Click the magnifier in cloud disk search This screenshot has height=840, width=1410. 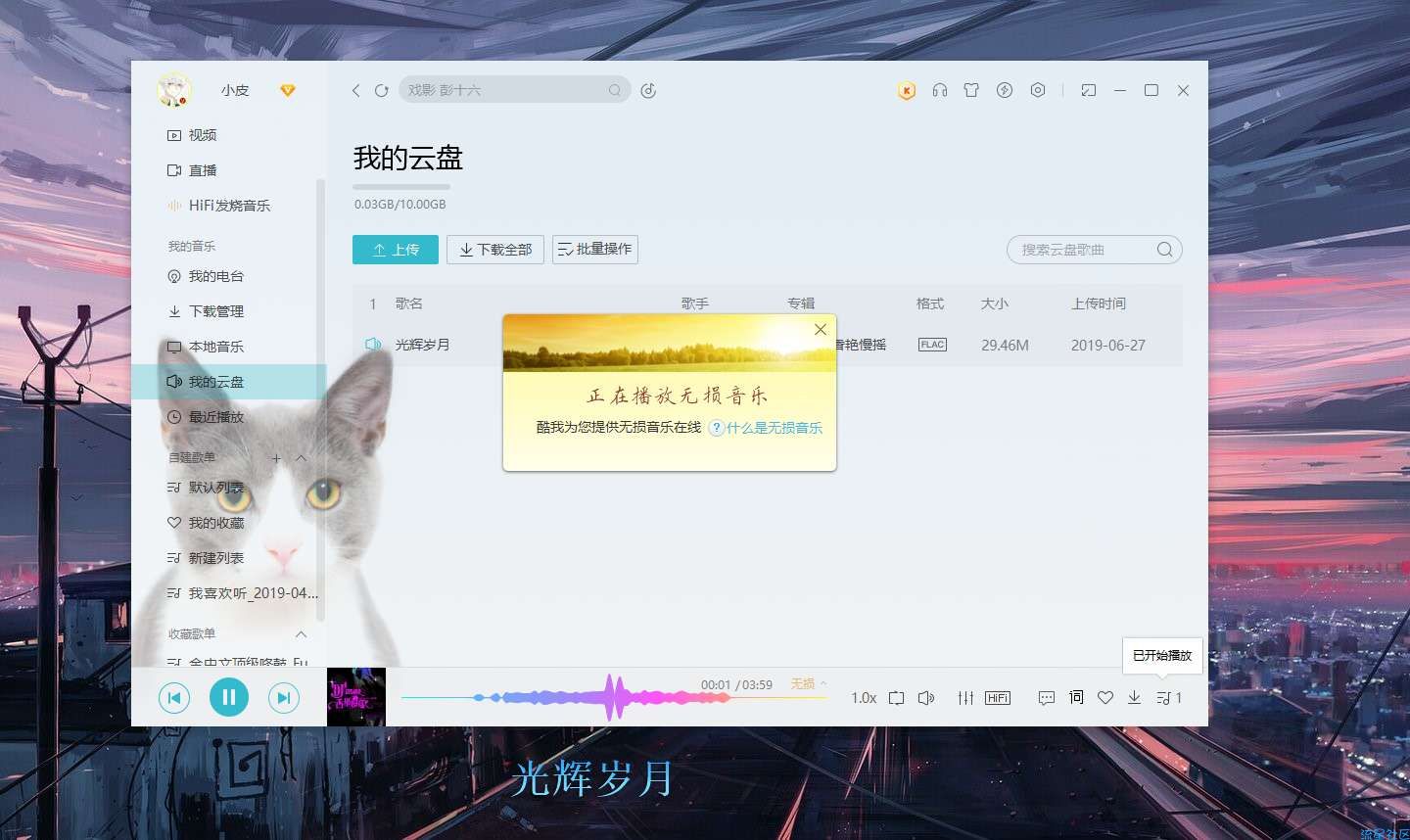pos(1164,250)
